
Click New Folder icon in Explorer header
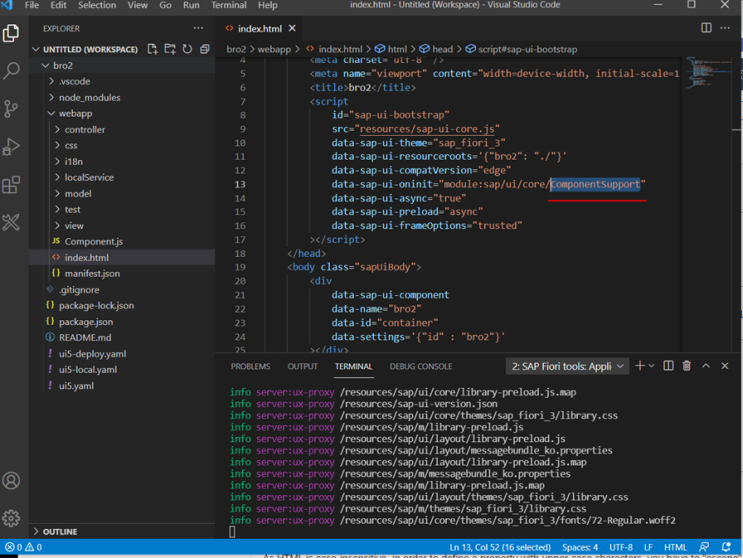coord(170,49)
